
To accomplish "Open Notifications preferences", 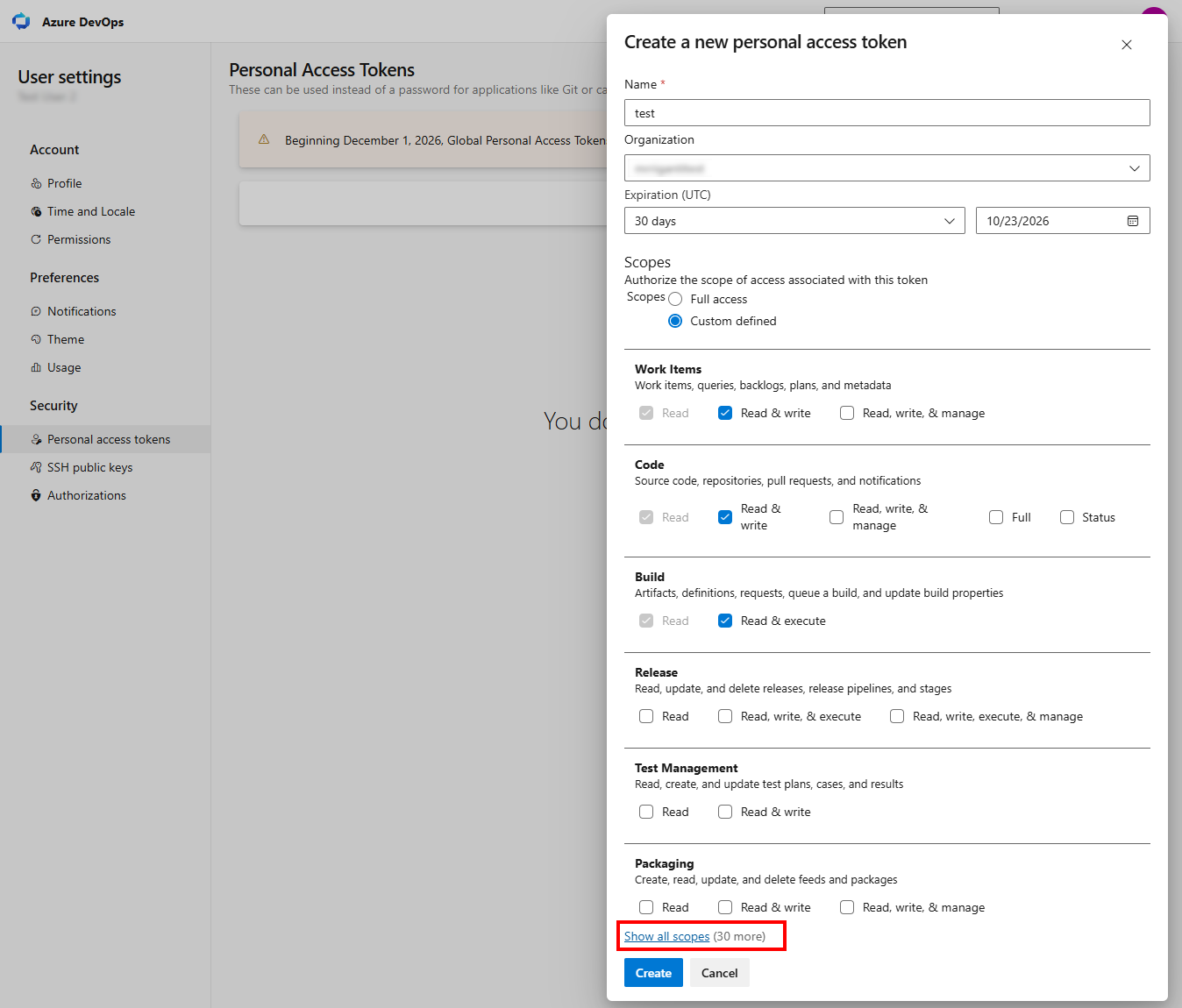I will pos(82,311).
